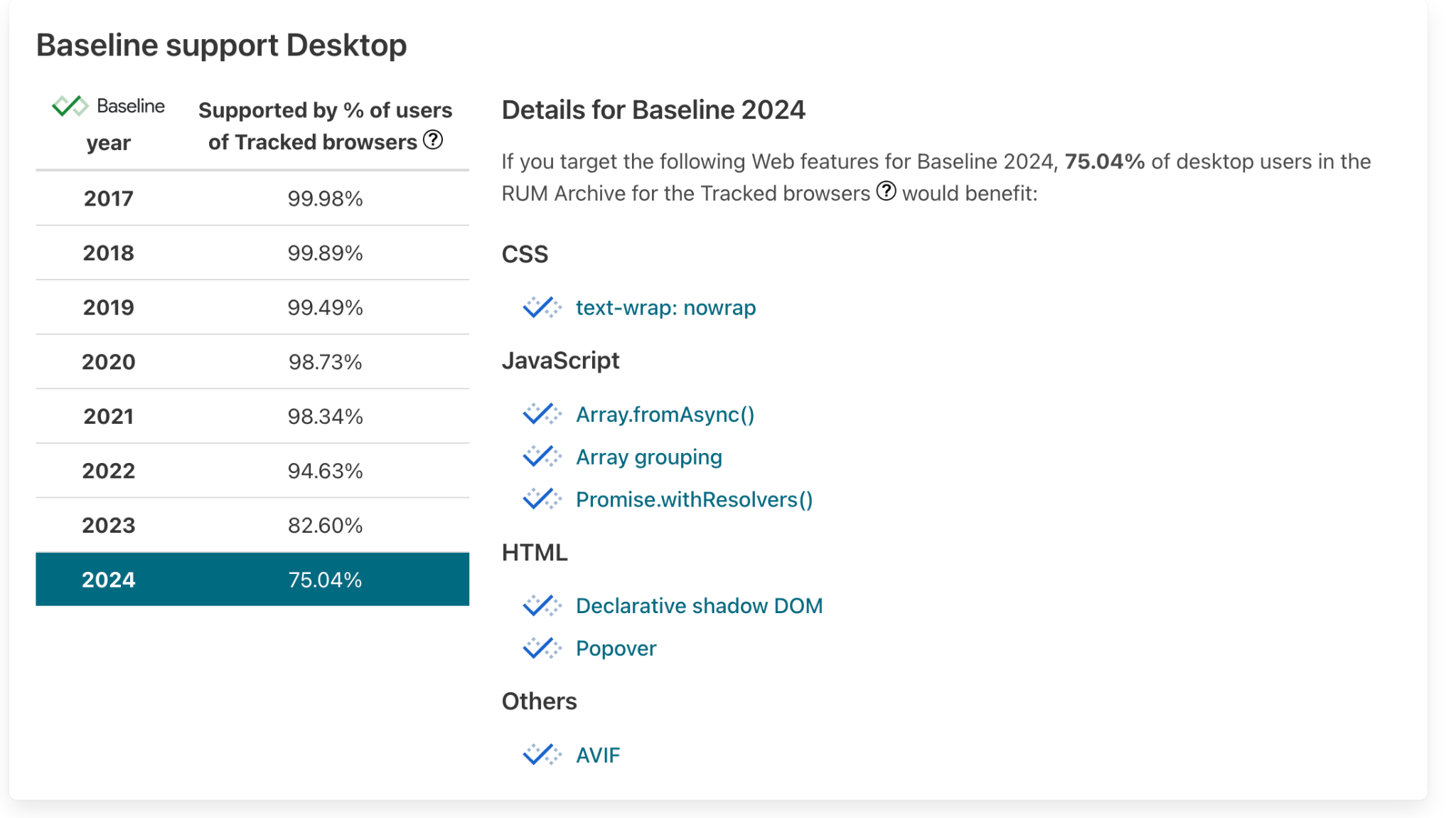Click the Declarative shadow DOM feature link
Viewport: 1456px width, 818px height.
[x=700, y=606]
